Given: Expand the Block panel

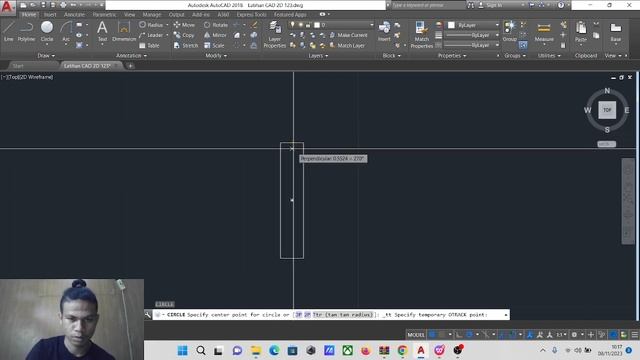Looking at the screenshot, I should coord(391,56).
